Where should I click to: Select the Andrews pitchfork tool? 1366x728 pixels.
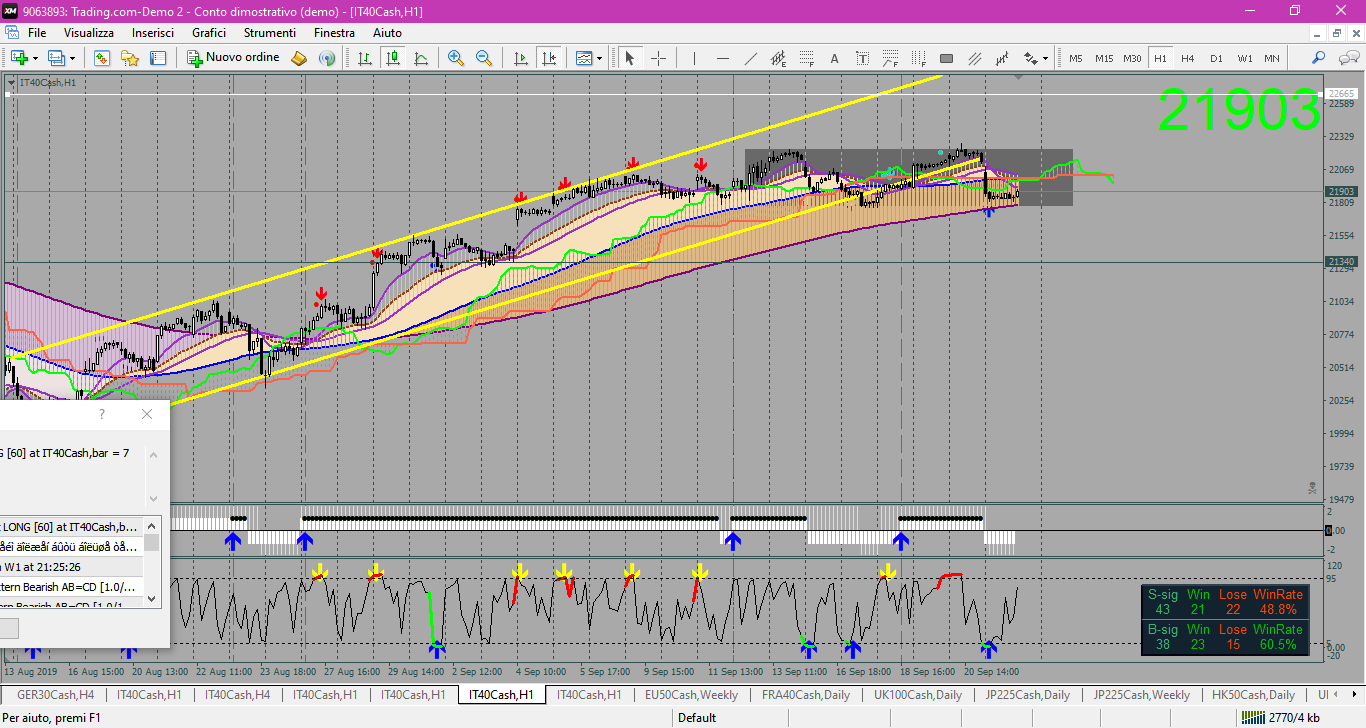tap(974, 58)
